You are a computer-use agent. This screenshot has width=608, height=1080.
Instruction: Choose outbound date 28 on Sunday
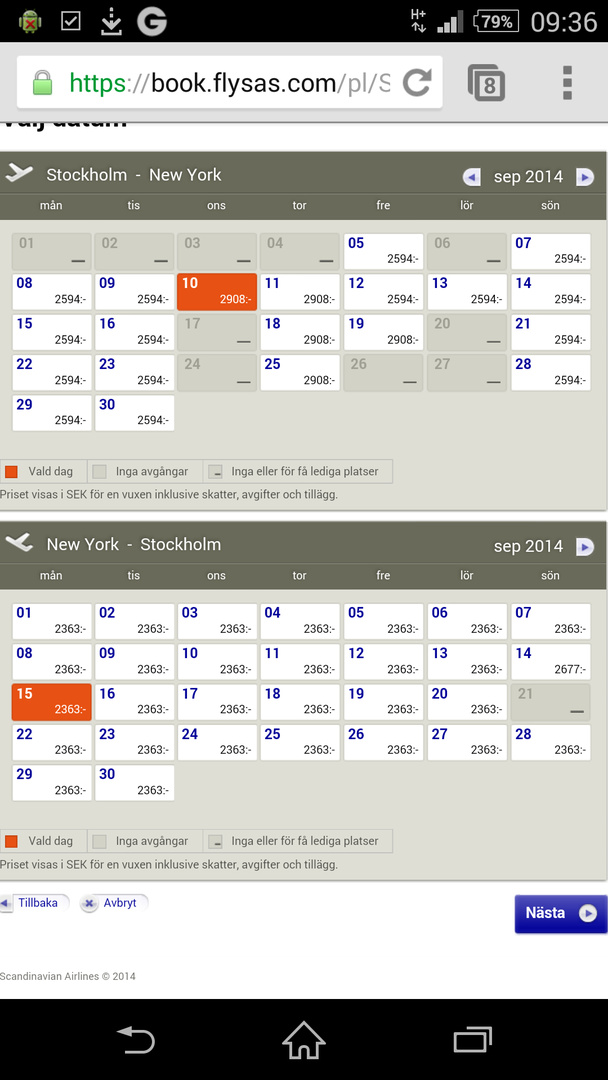(x=550, y=372)
